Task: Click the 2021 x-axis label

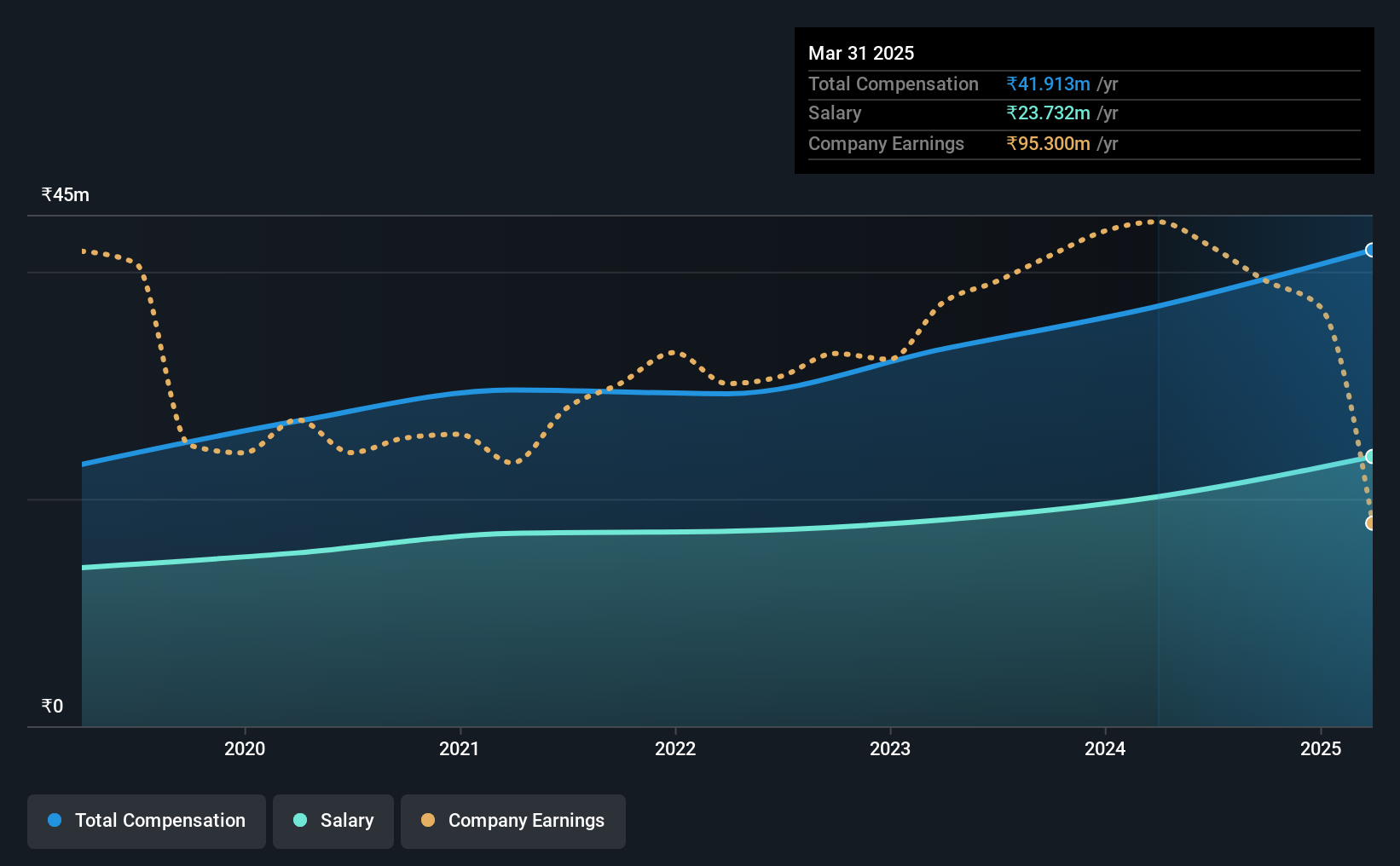Action: (460, 748)
